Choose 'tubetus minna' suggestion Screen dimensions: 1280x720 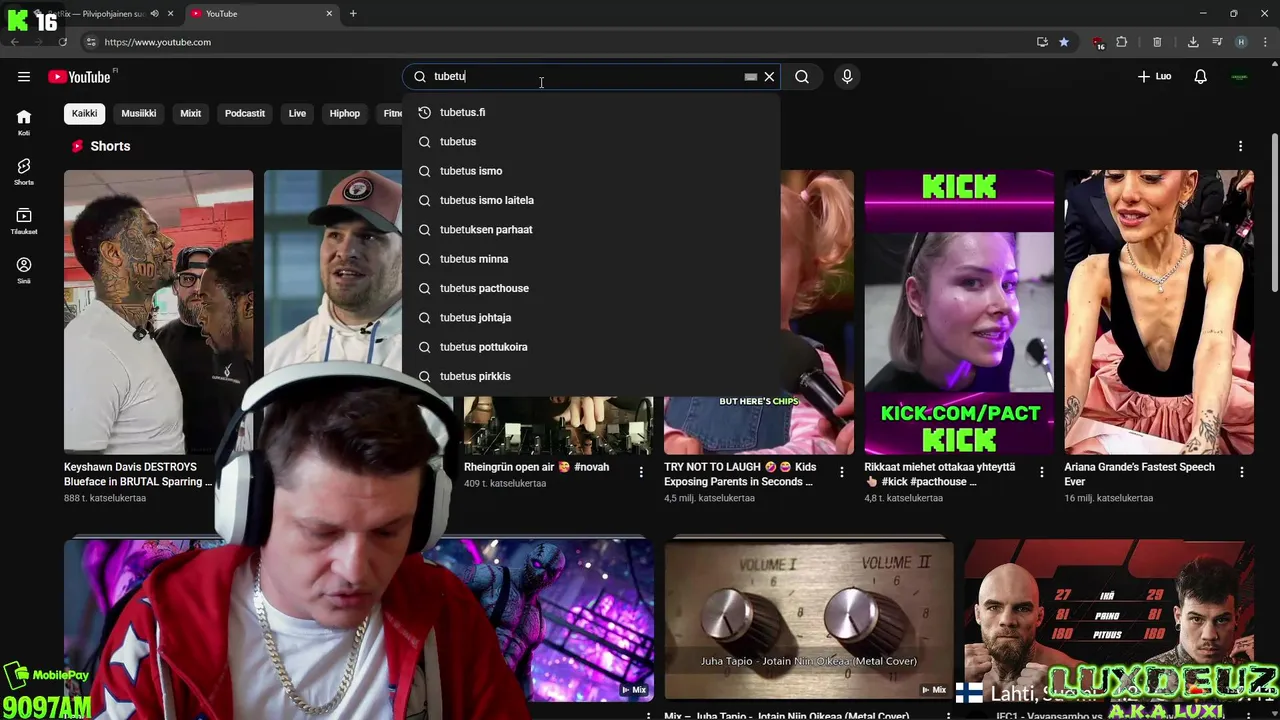click(591, 259)
